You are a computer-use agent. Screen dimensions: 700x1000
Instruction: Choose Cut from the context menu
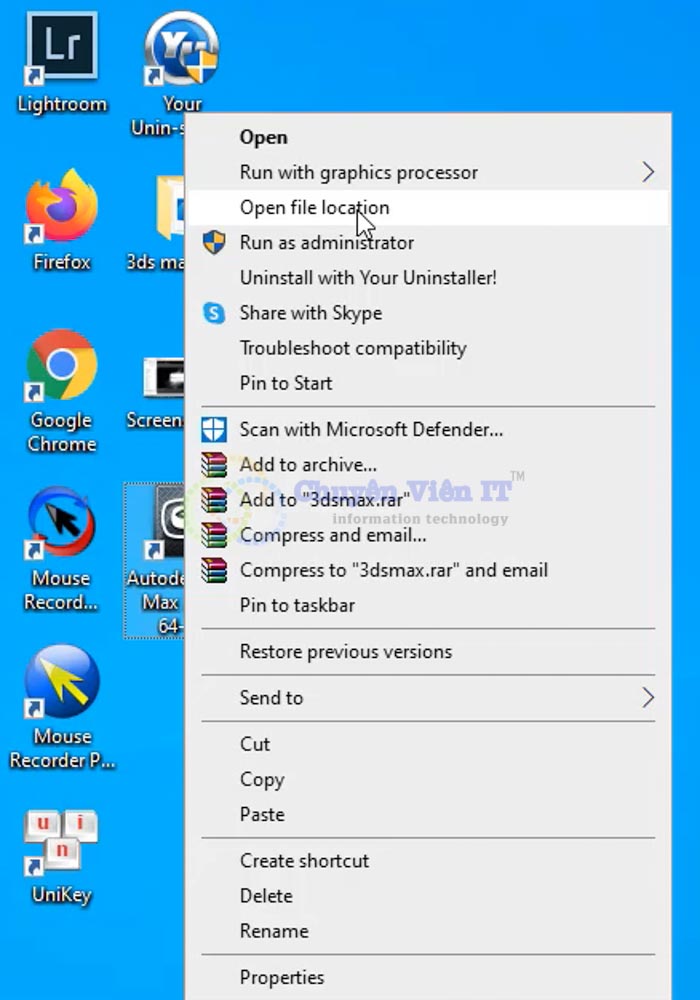[428, 744]
